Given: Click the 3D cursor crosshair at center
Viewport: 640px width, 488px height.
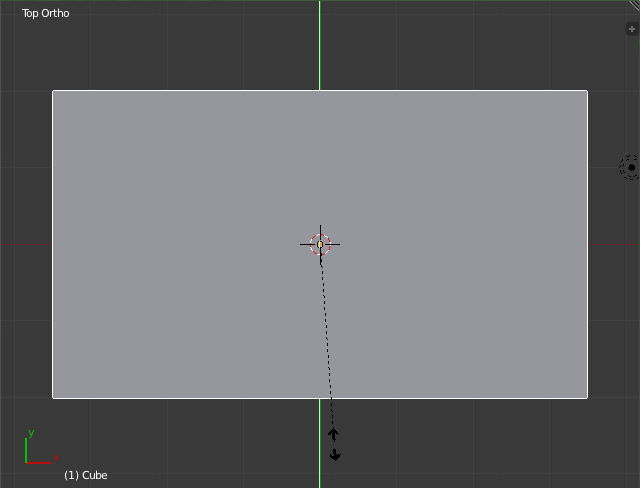Looking at the screenshot, I should (320, 244).
